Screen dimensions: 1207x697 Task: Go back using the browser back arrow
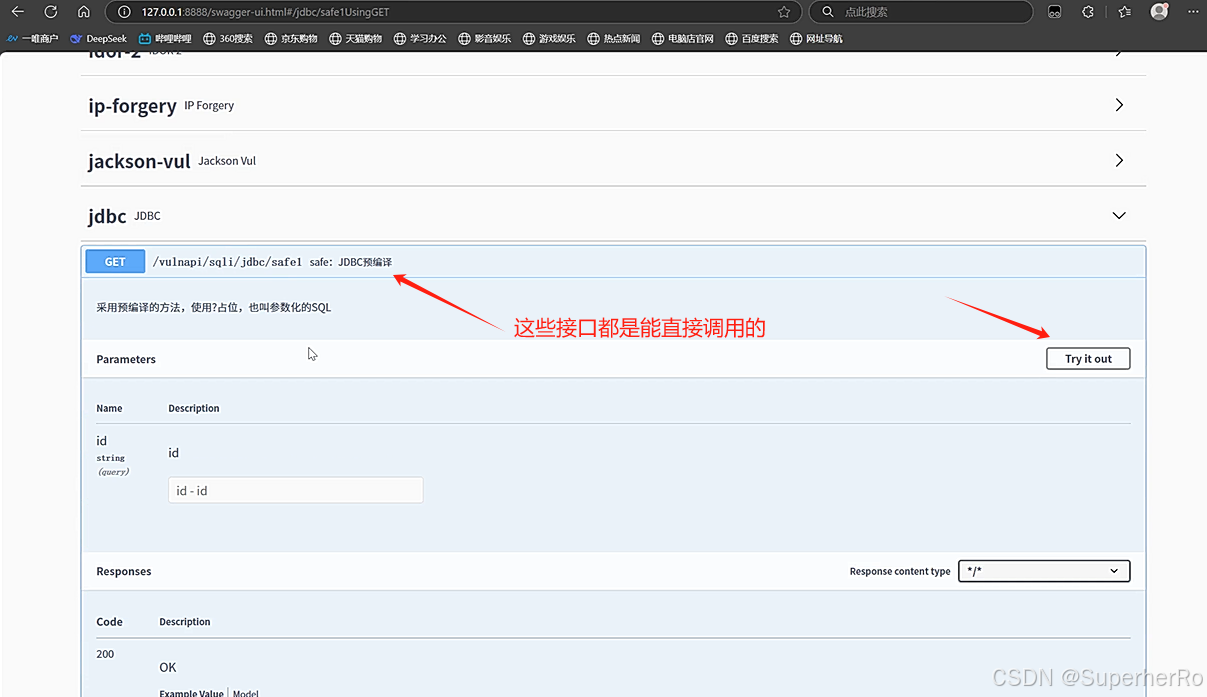coord(17,12)
